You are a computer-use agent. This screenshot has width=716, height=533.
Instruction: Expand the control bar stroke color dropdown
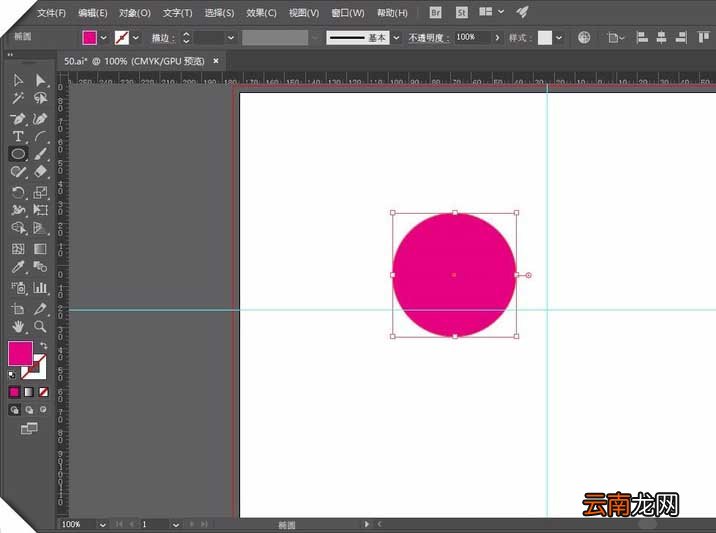click(136, 37)
